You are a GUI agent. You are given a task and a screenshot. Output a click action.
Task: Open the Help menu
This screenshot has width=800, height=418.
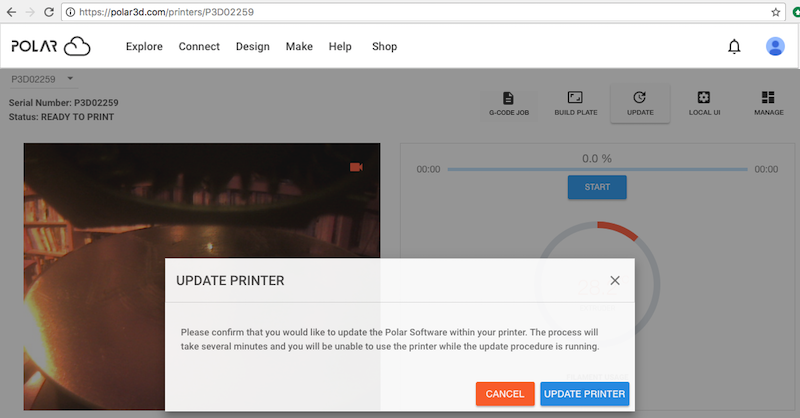[340, 46]
